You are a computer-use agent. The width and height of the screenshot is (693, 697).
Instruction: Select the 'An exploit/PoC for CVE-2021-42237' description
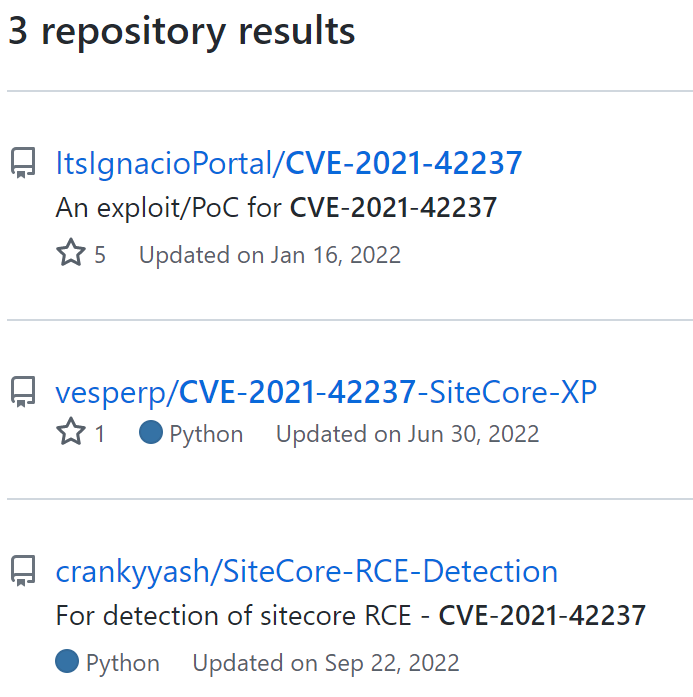pyautogui.click(x=276, y=208)
